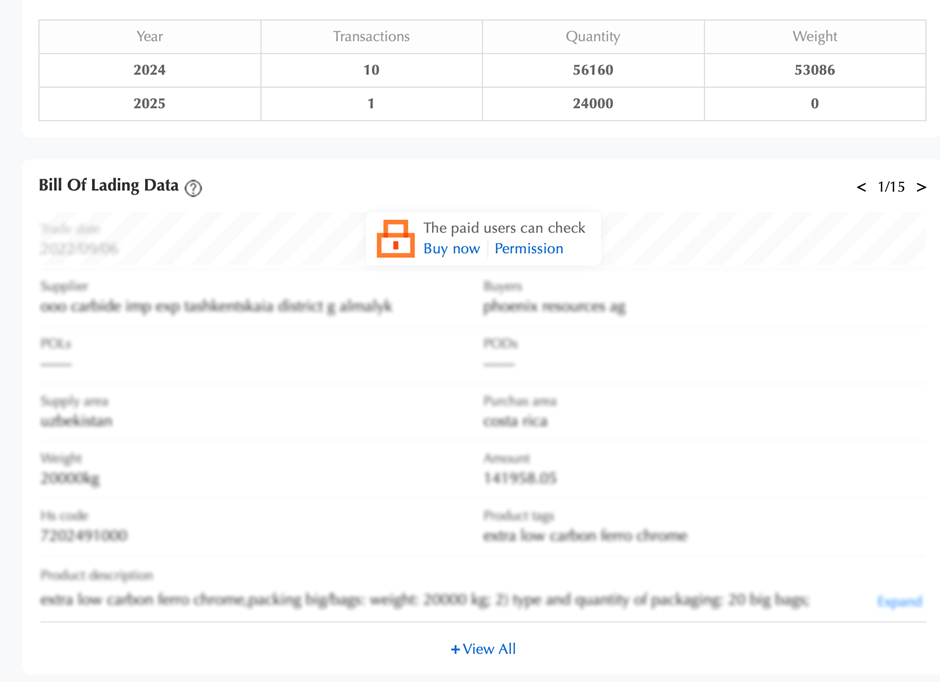
Task: Click the Quantity column header
Action: (x=593, y=37)
